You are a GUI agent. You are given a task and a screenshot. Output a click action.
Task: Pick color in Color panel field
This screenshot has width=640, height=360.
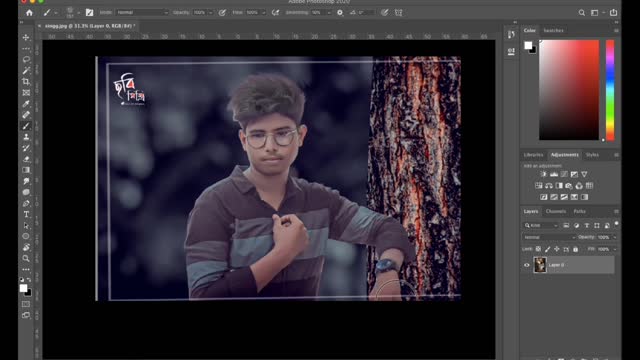click(x=569, y=90)
